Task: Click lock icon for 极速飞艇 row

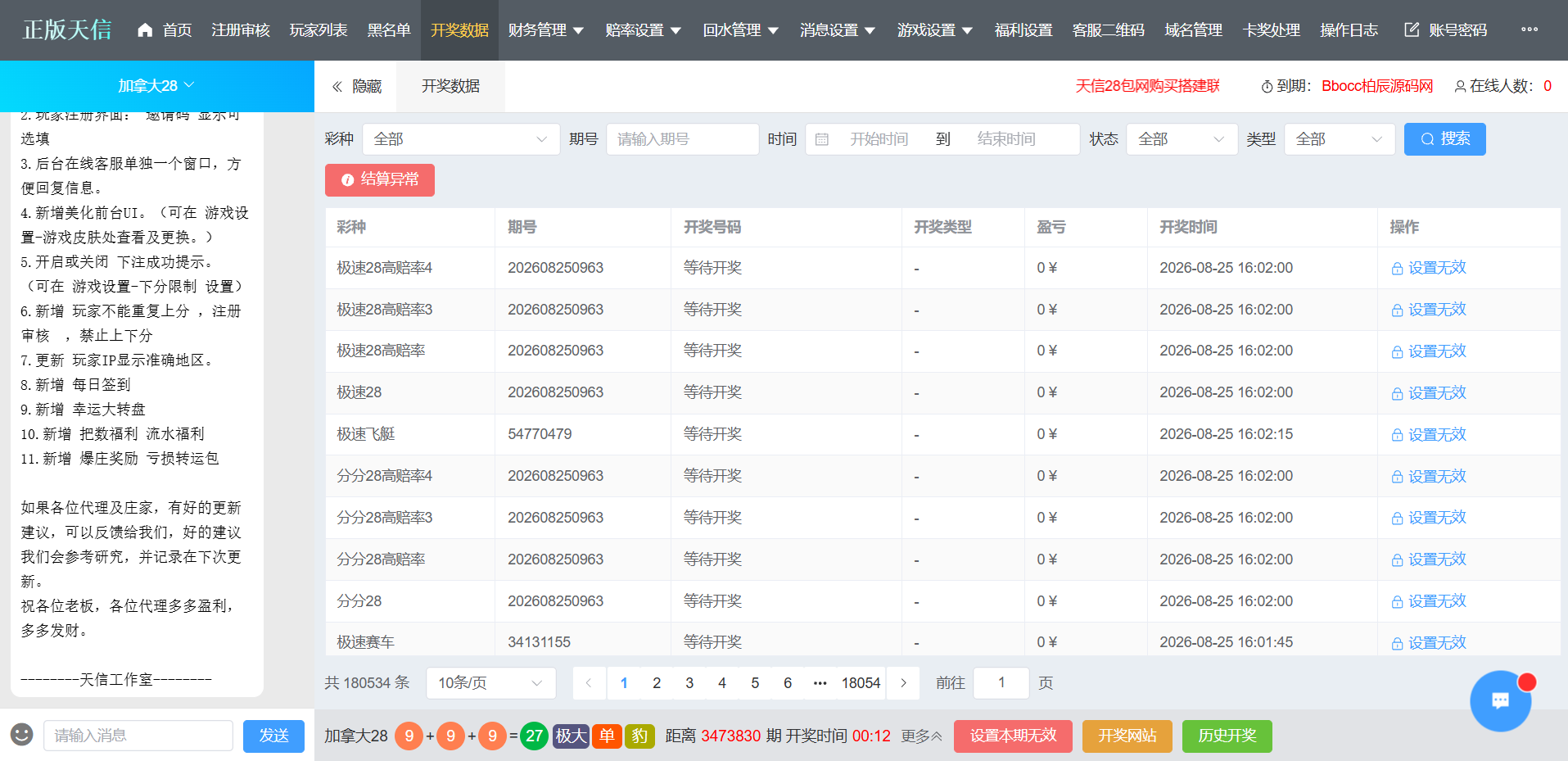Action: coord(1397,435)
